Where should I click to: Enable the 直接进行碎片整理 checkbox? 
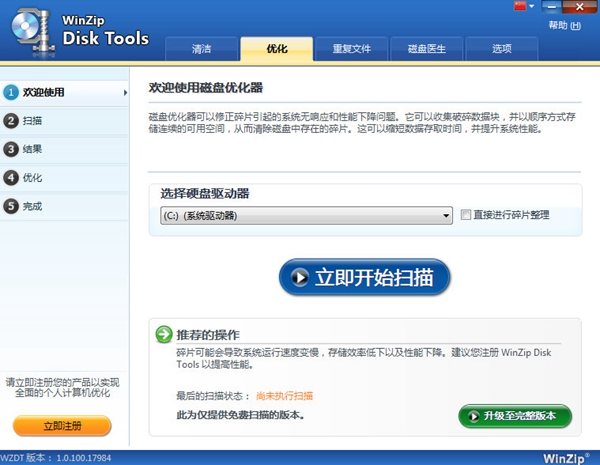click(466, 215)
